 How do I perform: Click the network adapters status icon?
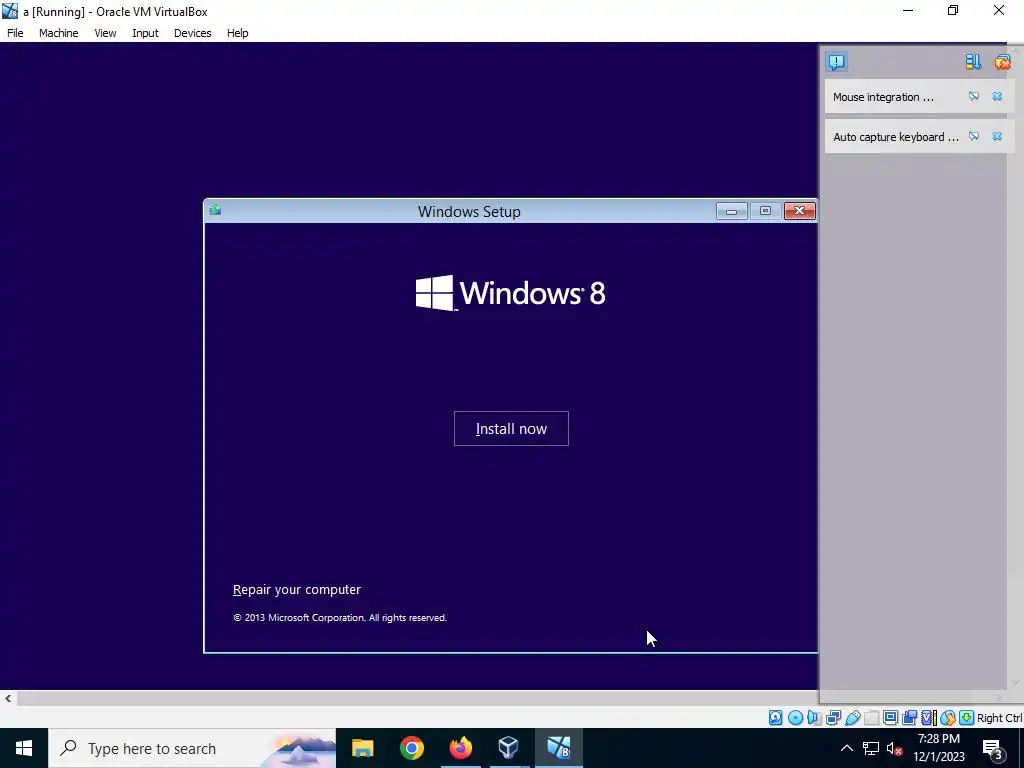(x=833, y=718)
